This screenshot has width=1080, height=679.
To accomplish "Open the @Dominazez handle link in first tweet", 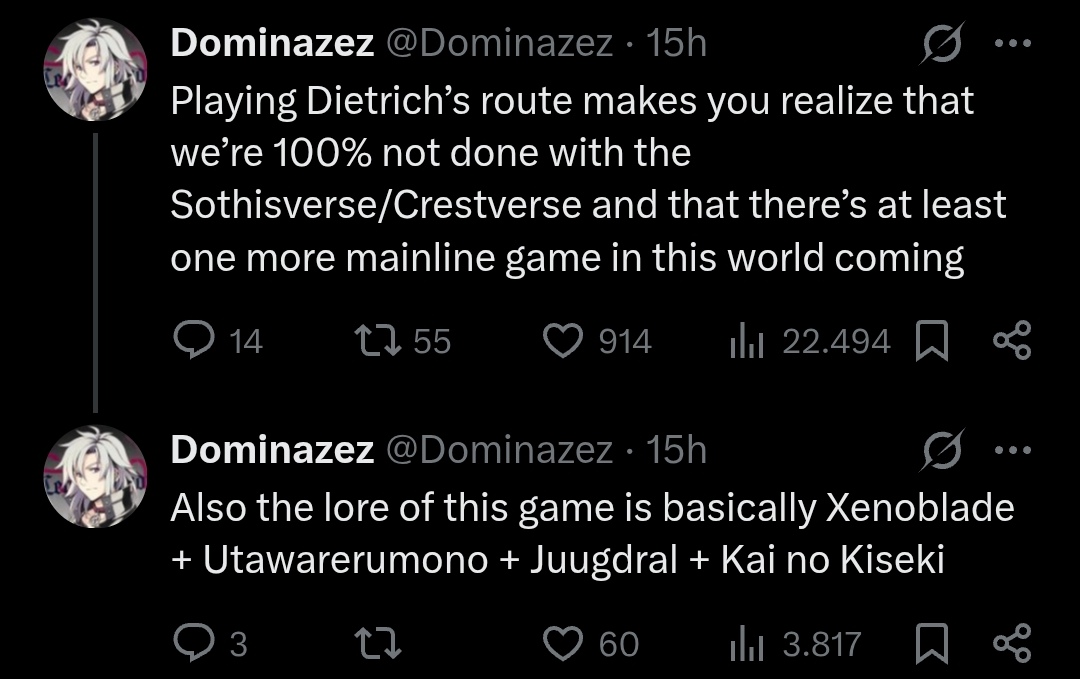I will click(499, 43).
